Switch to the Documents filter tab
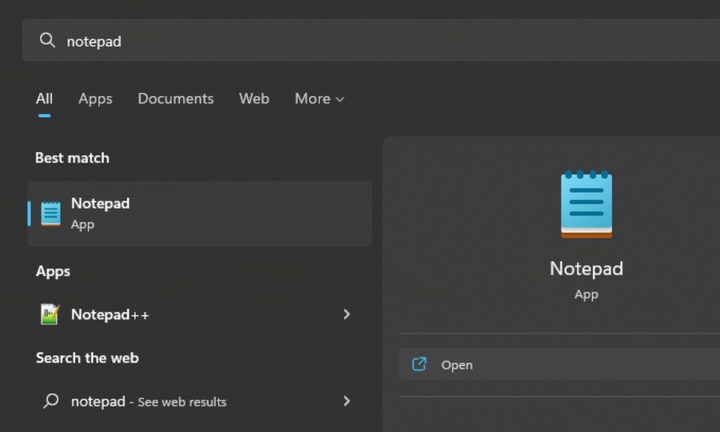The width and height of the screenshot is (720, 432). click(x=175, y=99)
